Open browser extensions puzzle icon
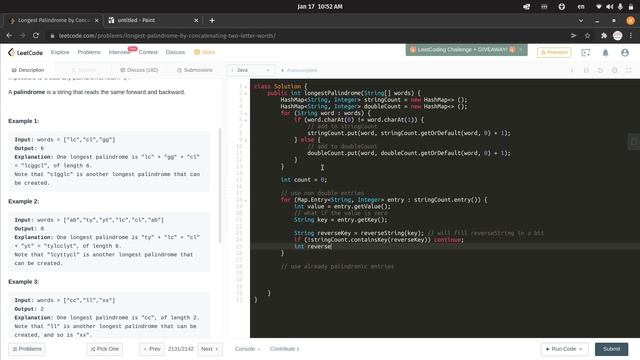Screen dimensions: 640x360 coord(604,36)
